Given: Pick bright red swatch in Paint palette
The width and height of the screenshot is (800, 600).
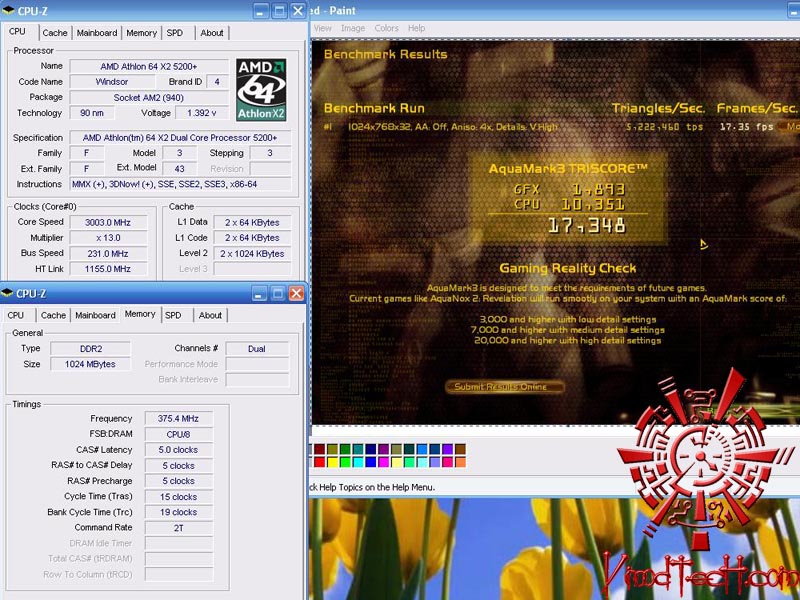Looking at the screenshot, I should (319, 462).
